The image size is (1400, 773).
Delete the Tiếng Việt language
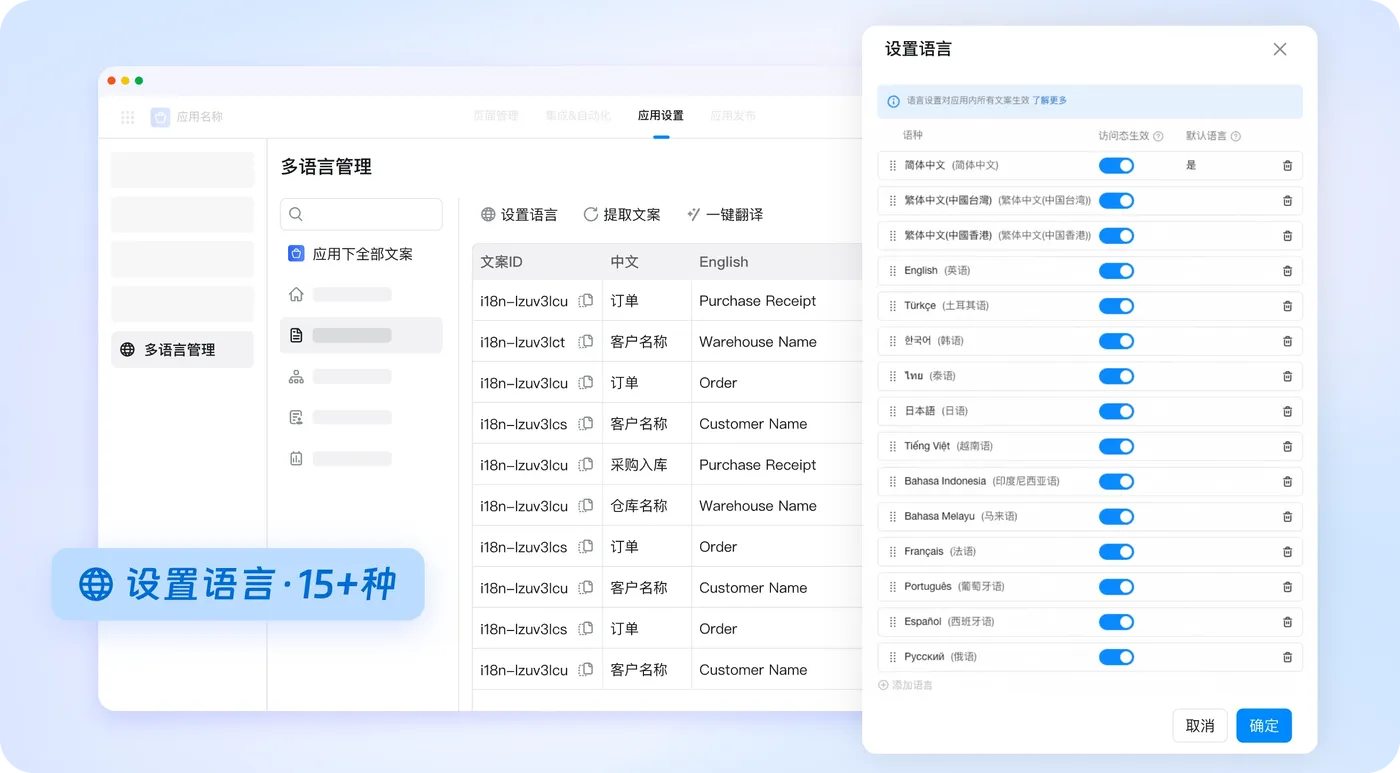pyautogui.click(x=1287, y=447)
